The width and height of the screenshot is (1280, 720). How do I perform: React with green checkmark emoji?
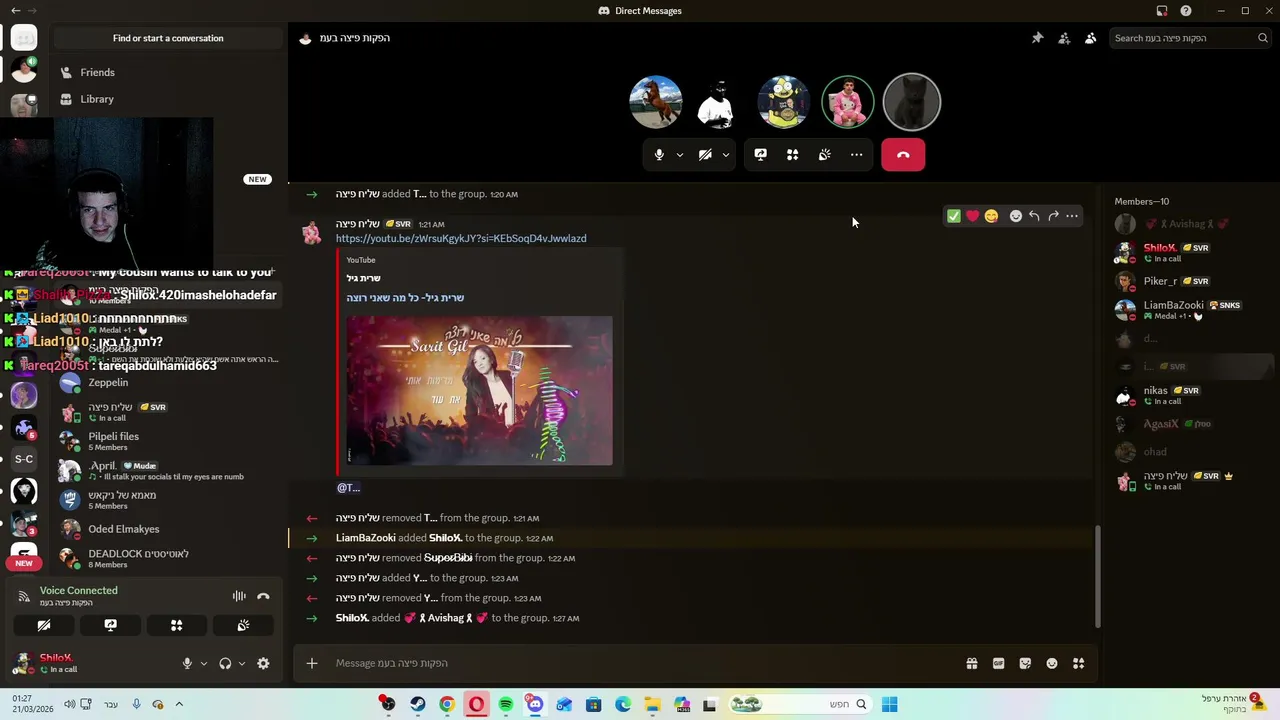(954, 216)
